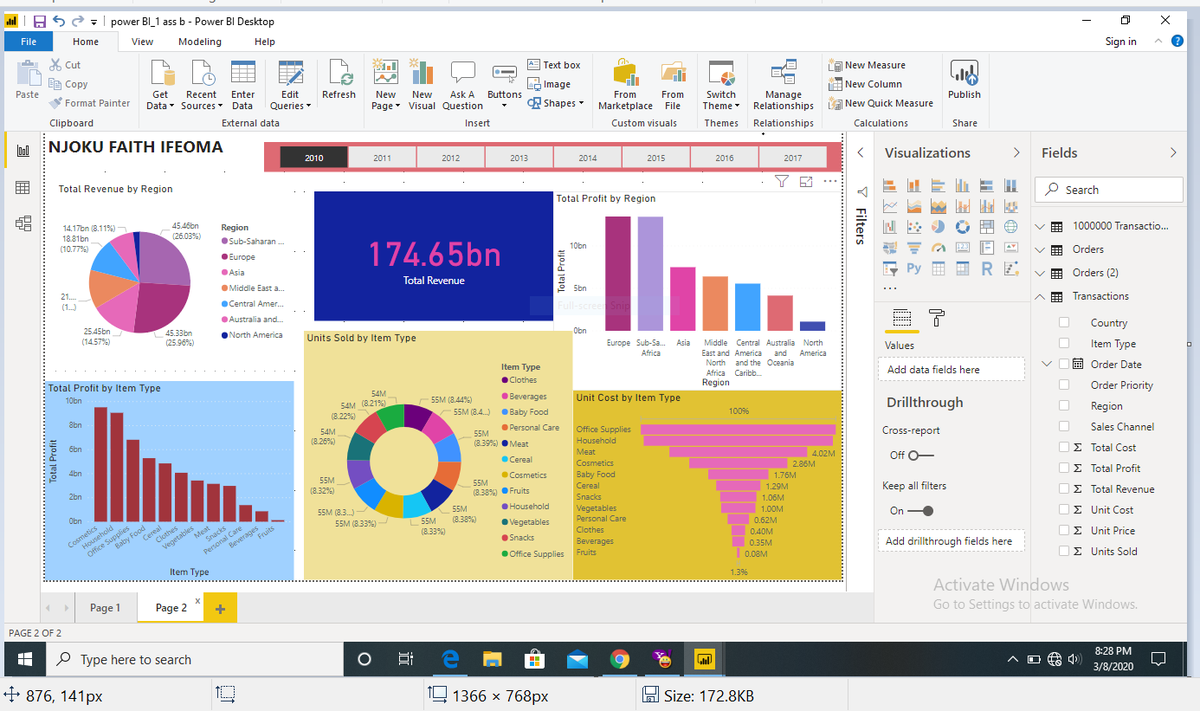Viewport: 1200px width, 711px height.
Task: Select year 2014 in the slicer
Action: coord(587,158)
